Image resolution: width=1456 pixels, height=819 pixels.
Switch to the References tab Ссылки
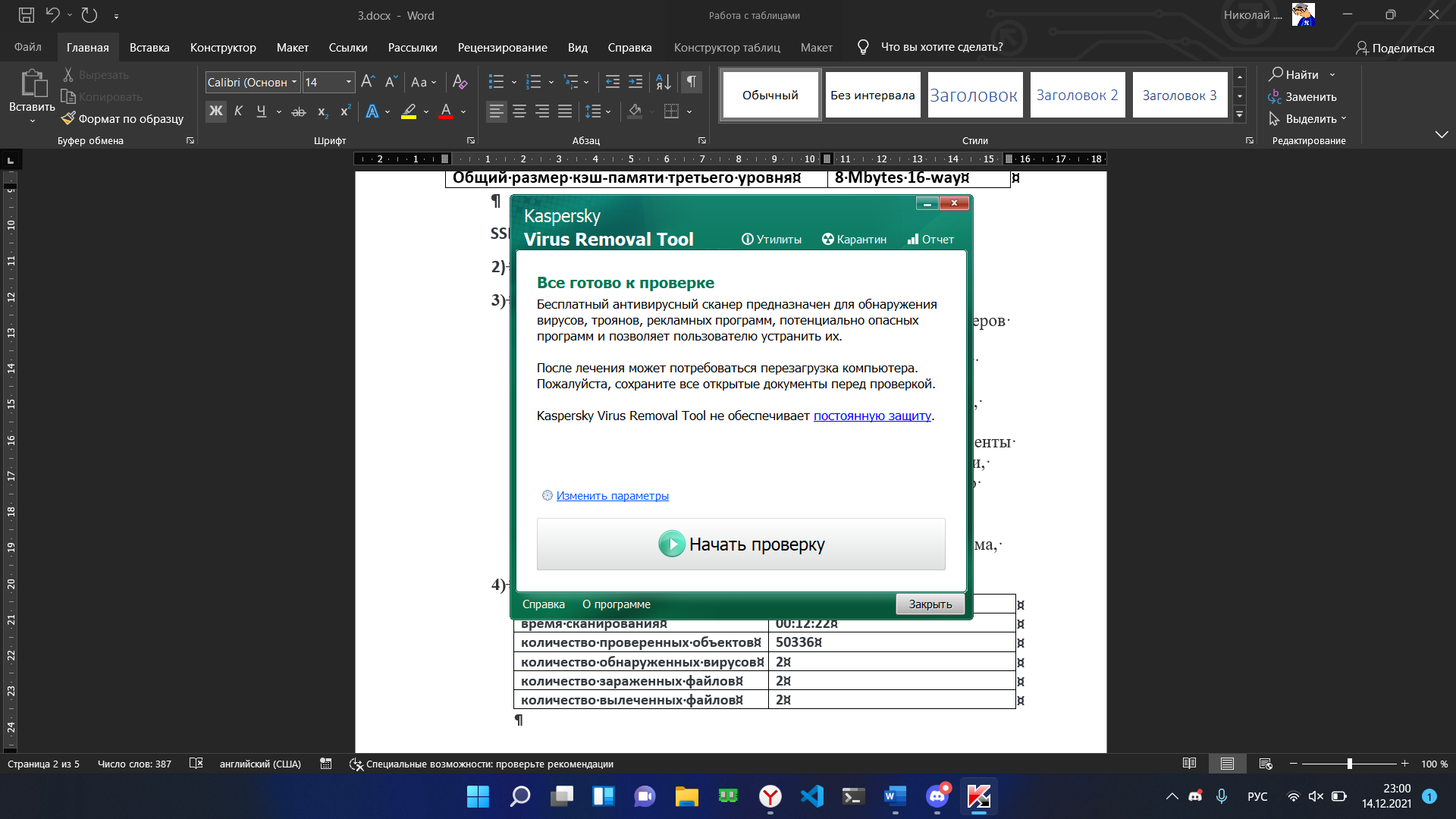click(348, 47)
